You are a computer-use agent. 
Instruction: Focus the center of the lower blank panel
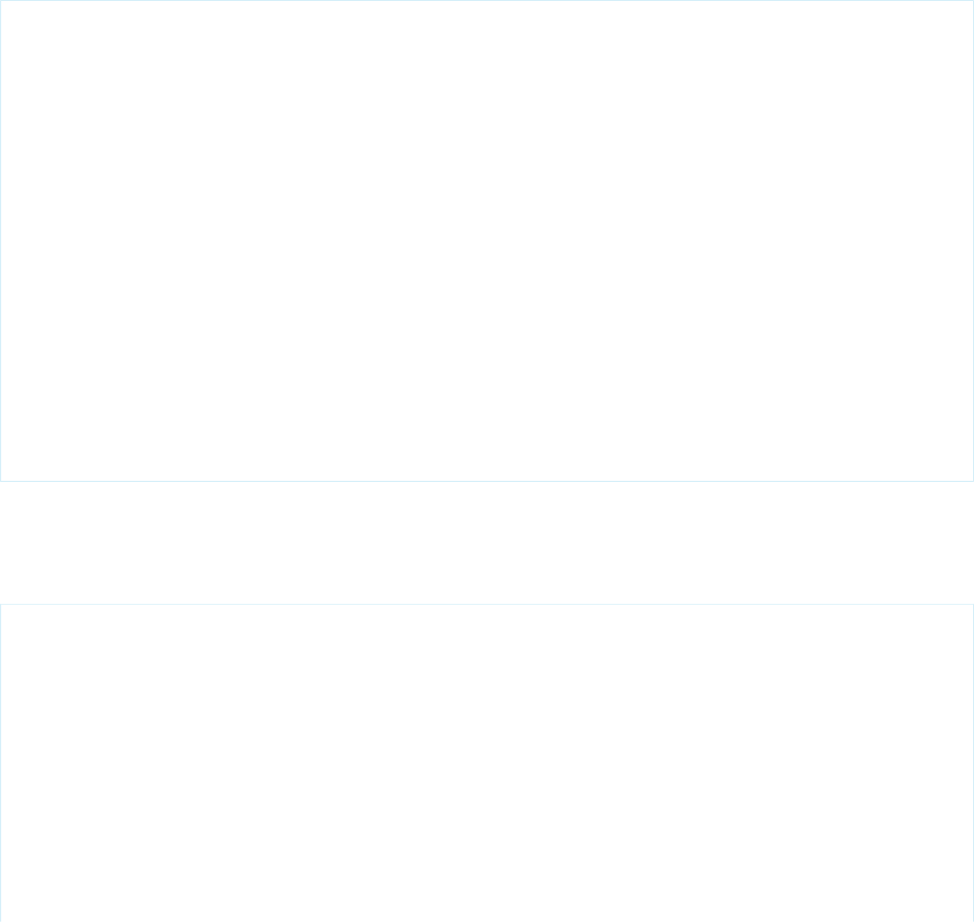coord(487,763)
